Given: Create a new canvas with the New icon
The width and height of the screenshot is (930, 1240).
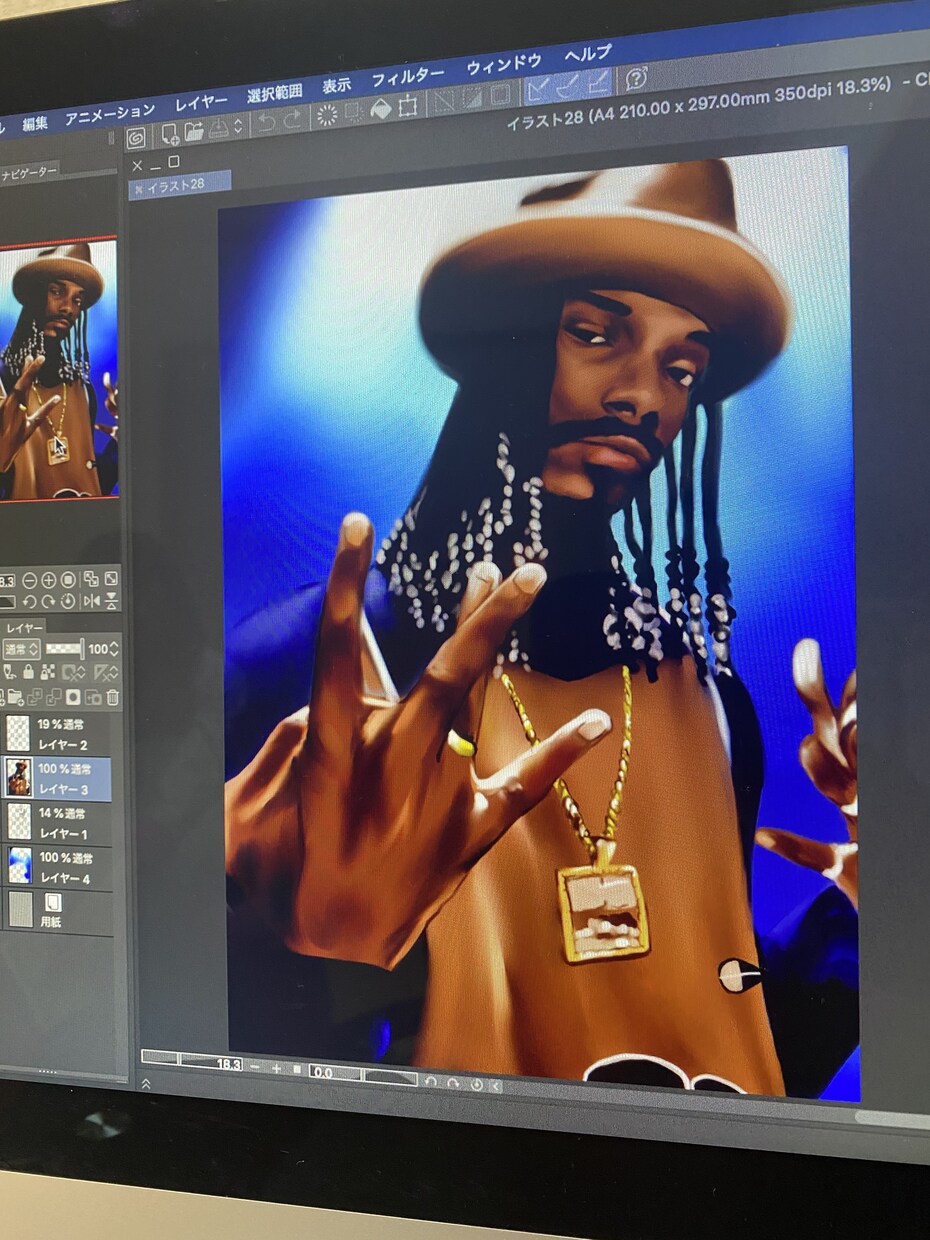Looking at the screenshot, I should coord(170,132).
